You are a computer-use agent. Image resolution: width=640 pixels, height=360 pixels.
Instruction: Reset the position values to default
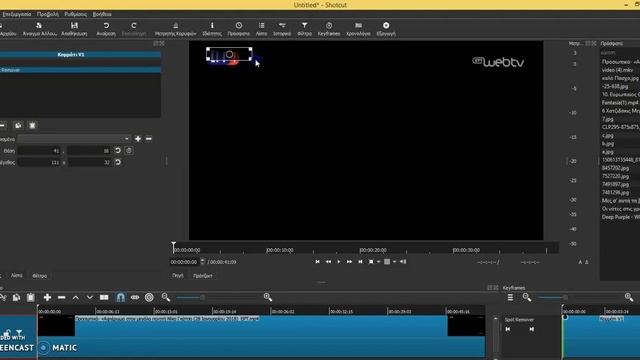coord(118,150)
